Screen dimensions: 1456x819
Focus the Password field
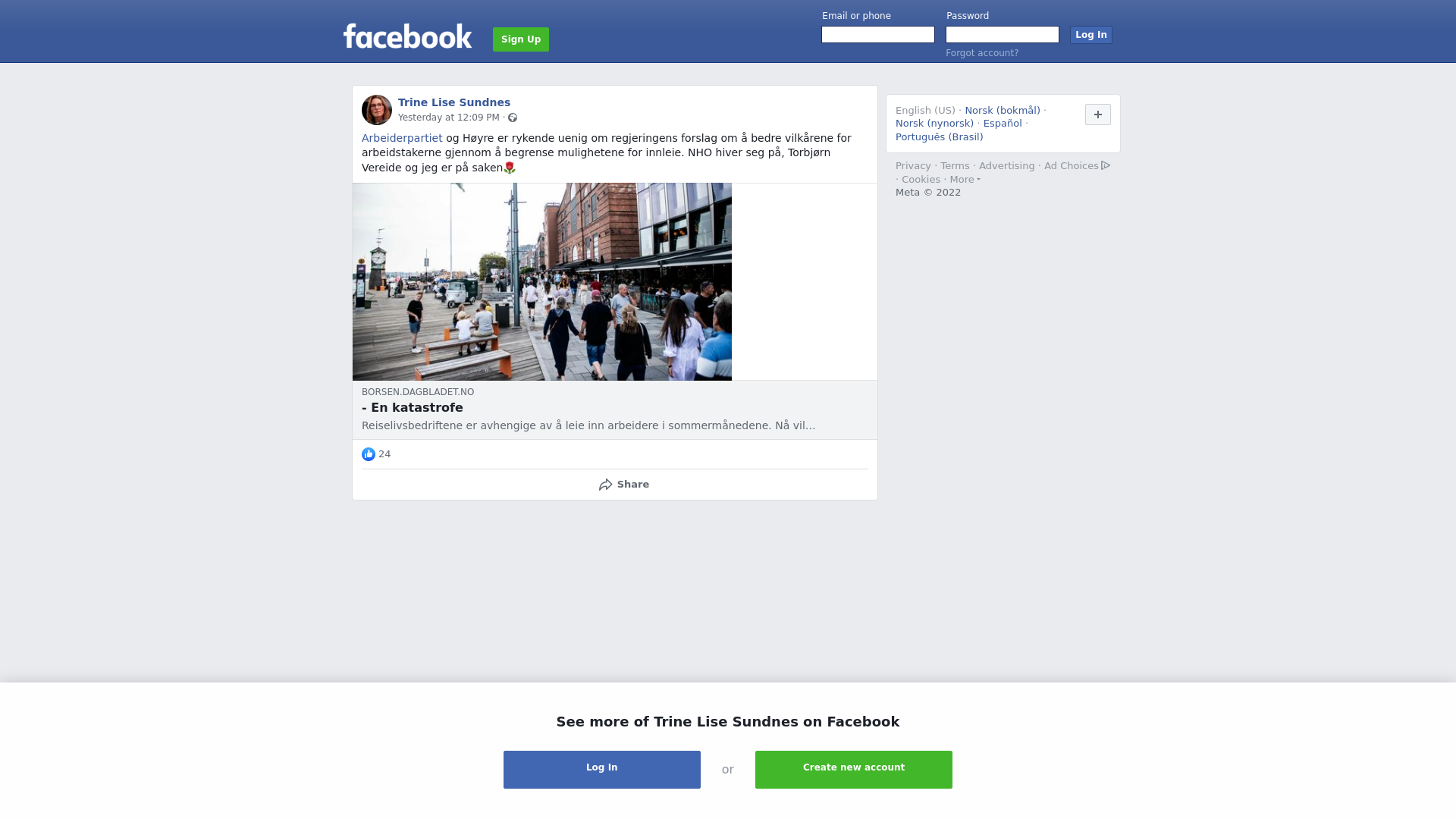coord(1003,35)
